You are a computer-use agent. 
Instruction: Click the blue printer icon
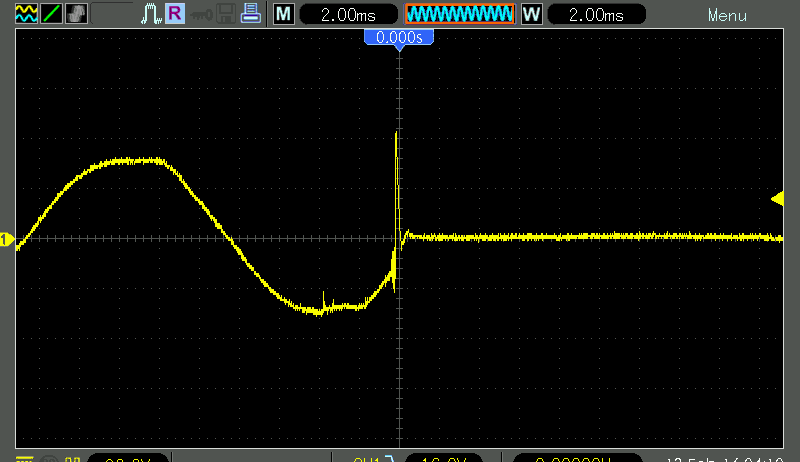click(x=251, y=14)
